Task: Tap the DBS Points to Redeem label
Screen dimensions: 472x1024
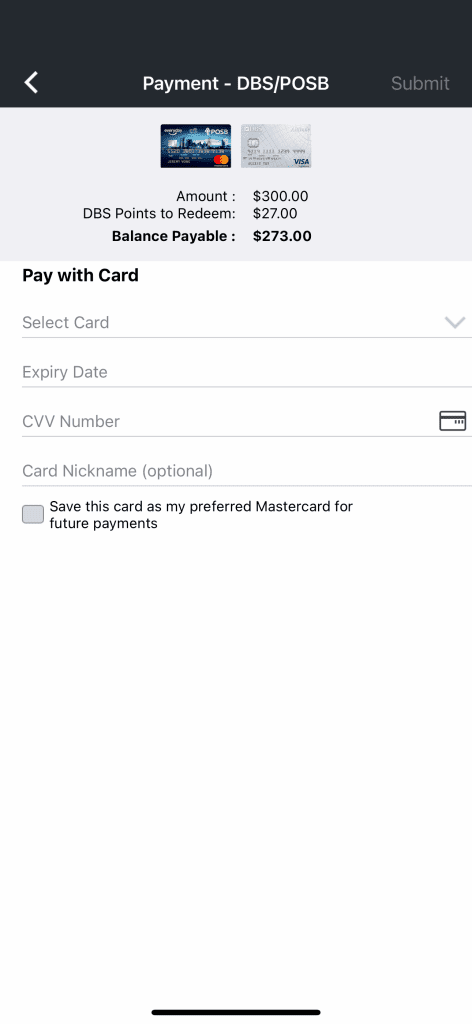Action: (x=159, y=214)
